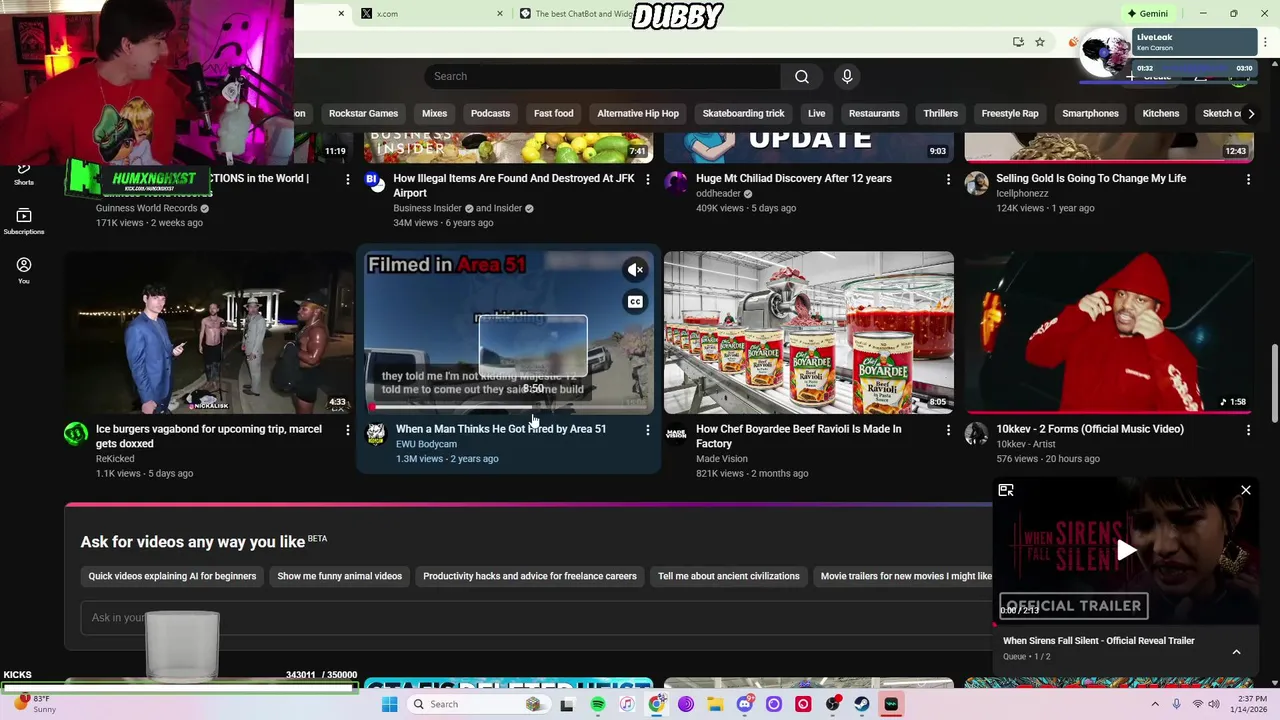Open Business Insider channel avatar
Image resolution: width=1280 pixels, height=720 pixels.
[375, 180]
